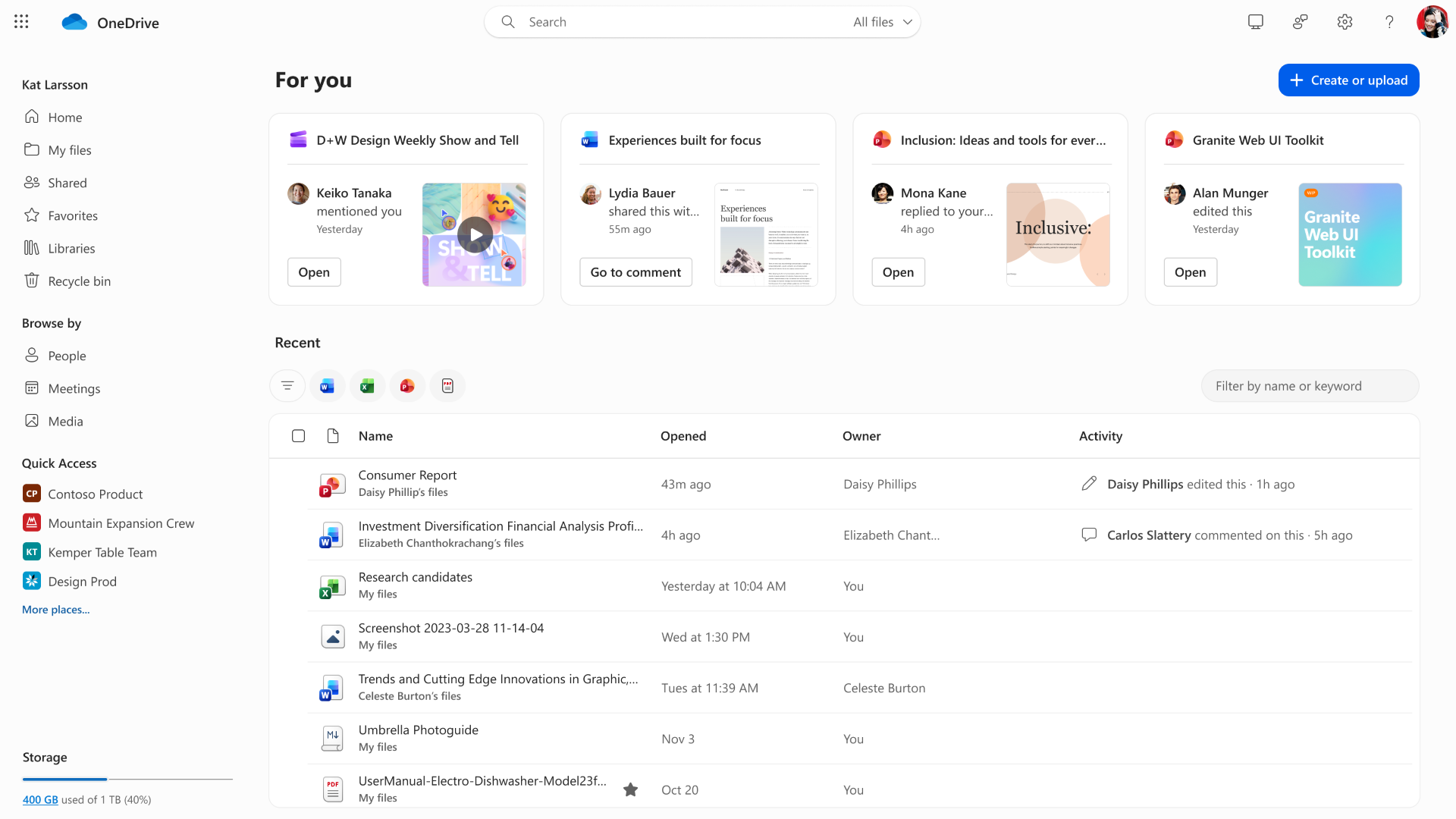Viewport: 1456px width, 819px height.
Task: Open the Contoso Product CP icon
Action: pyautogui.click(x=31, y=494)
